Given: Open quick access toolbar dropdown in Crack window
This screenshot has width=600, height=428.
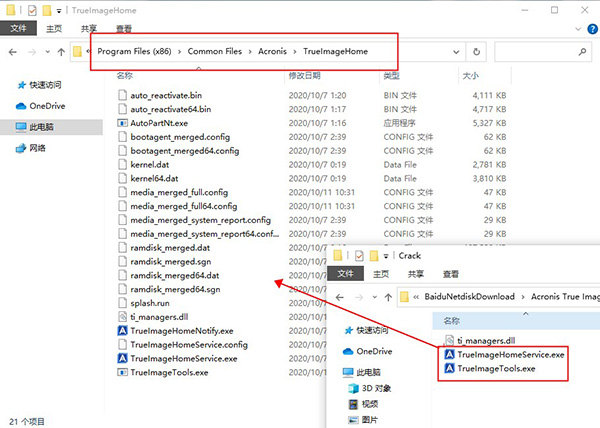Looking at the screenshot, I should [x=386, y=255].
